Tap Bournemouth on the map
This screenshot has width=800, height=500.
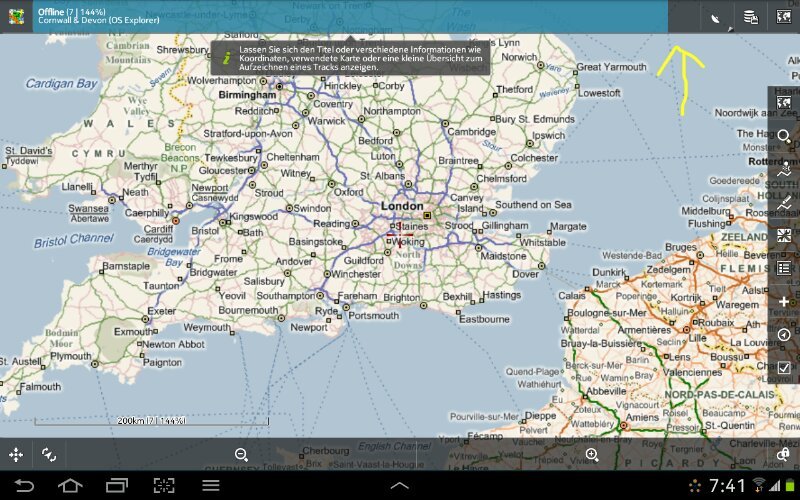pyautogui.click(x=248, y=310)
